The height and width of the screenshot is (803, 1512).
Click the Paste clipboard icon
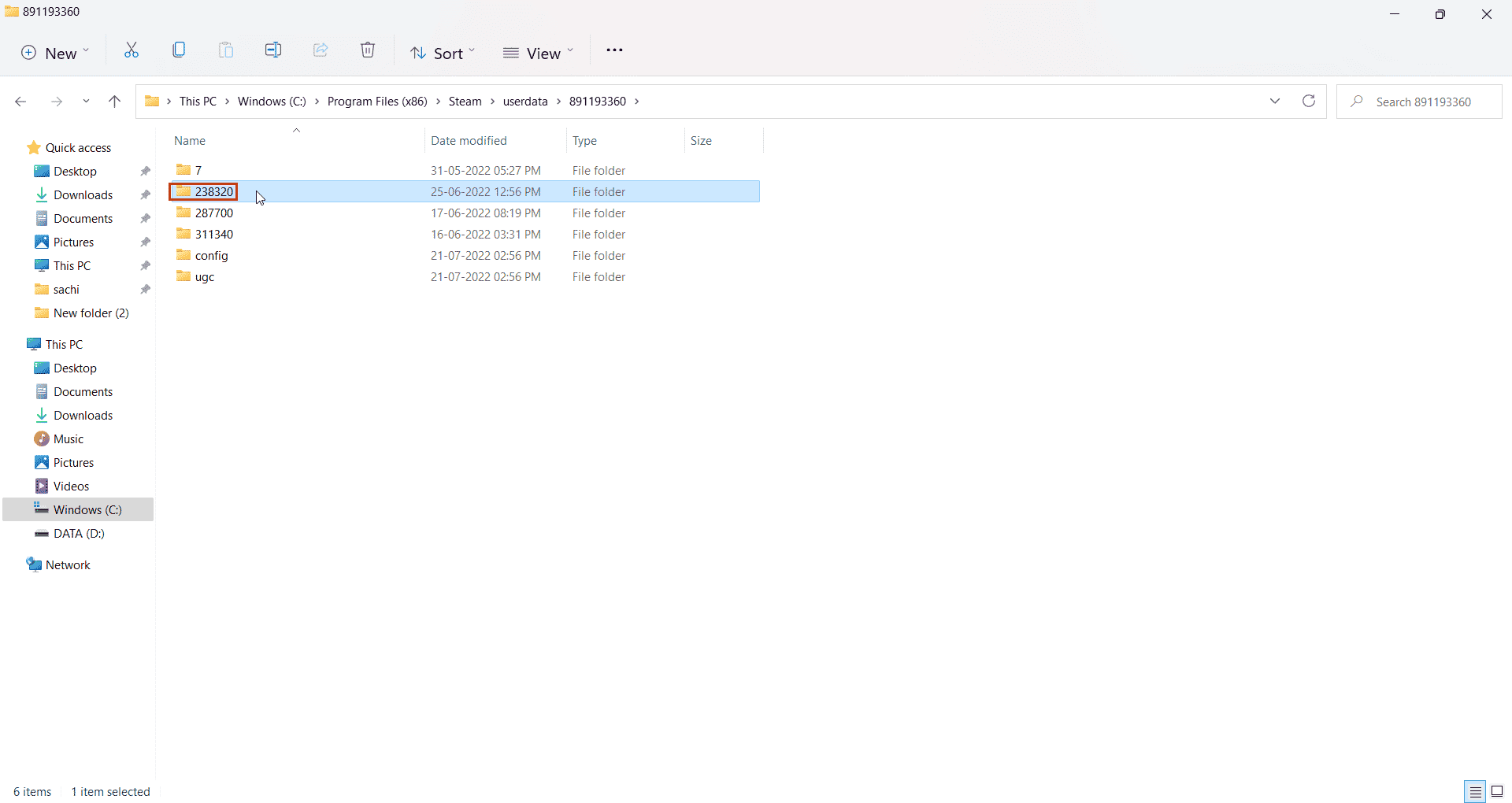click(226, 50)
